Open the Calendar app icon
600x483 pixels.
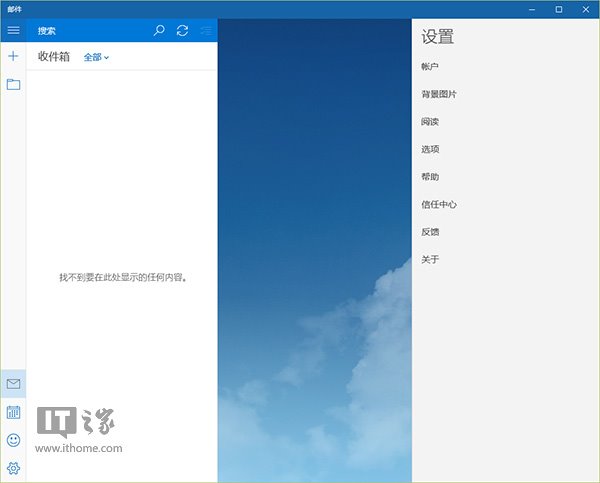13,412
